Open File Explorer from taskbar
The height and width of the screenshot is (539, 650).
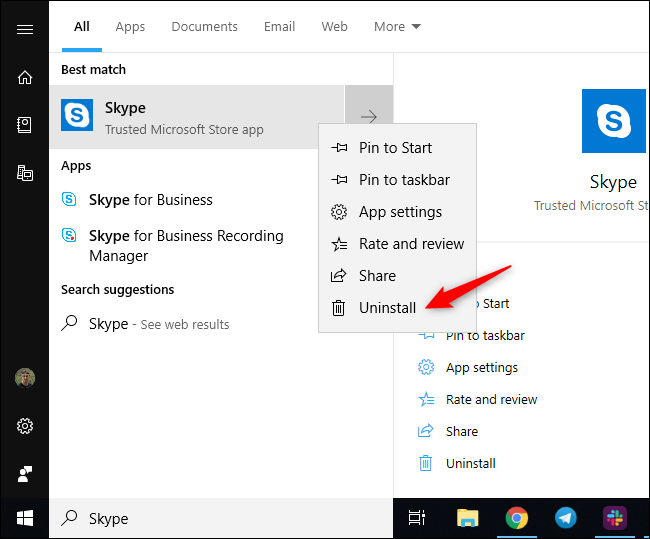tap(467, 518)
